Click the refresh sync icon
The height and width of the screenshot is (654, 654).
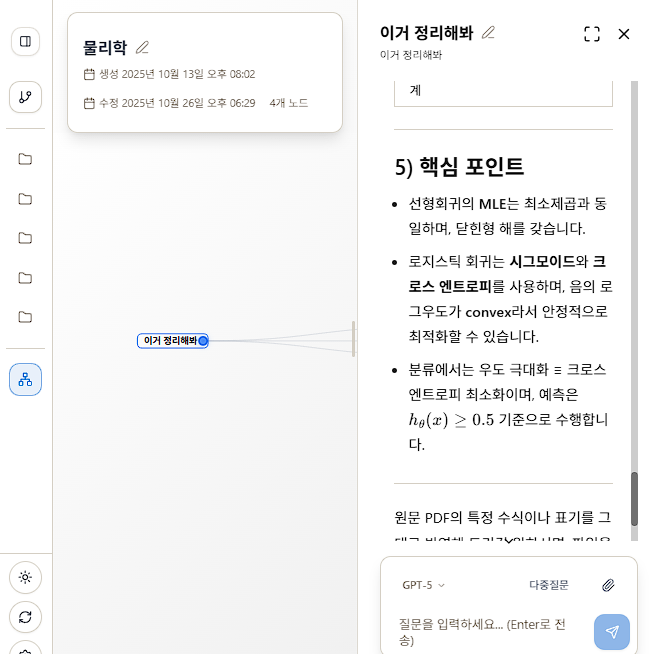[x=25, y=617]
